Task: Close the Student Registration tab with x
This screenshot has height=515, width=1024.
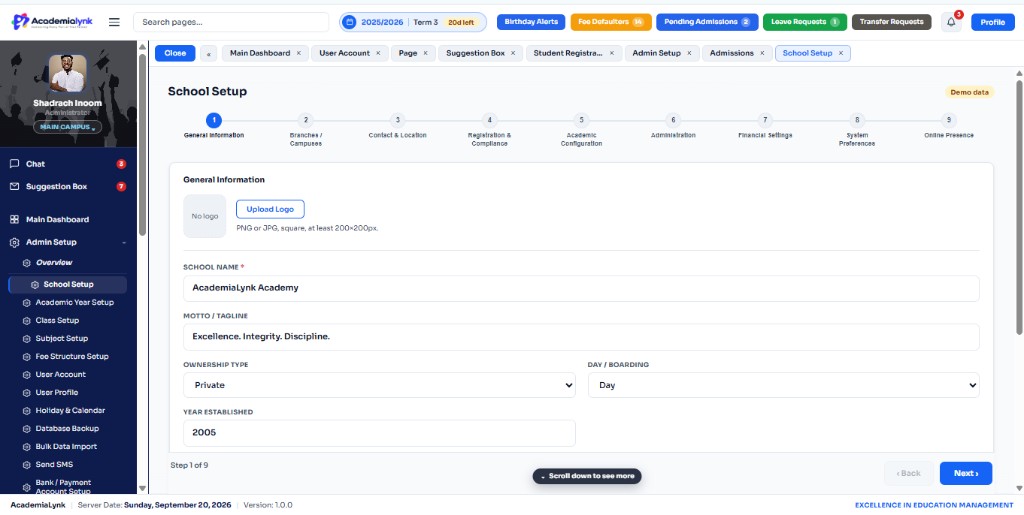Action: click(612, 54)
